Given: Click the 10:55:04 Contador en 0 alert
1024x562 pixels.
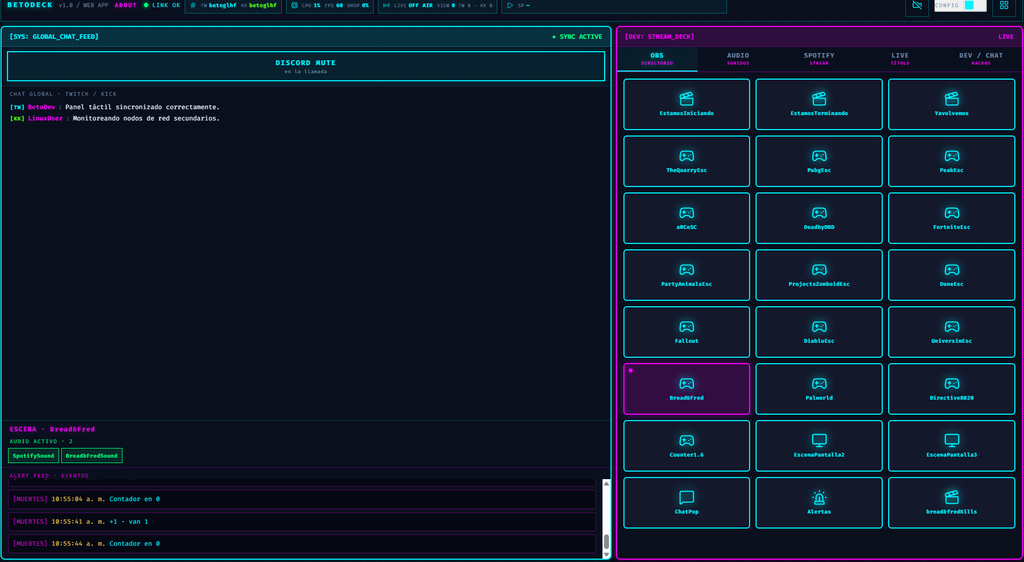Looking at the screenshot, I should (x=302, y=499).
